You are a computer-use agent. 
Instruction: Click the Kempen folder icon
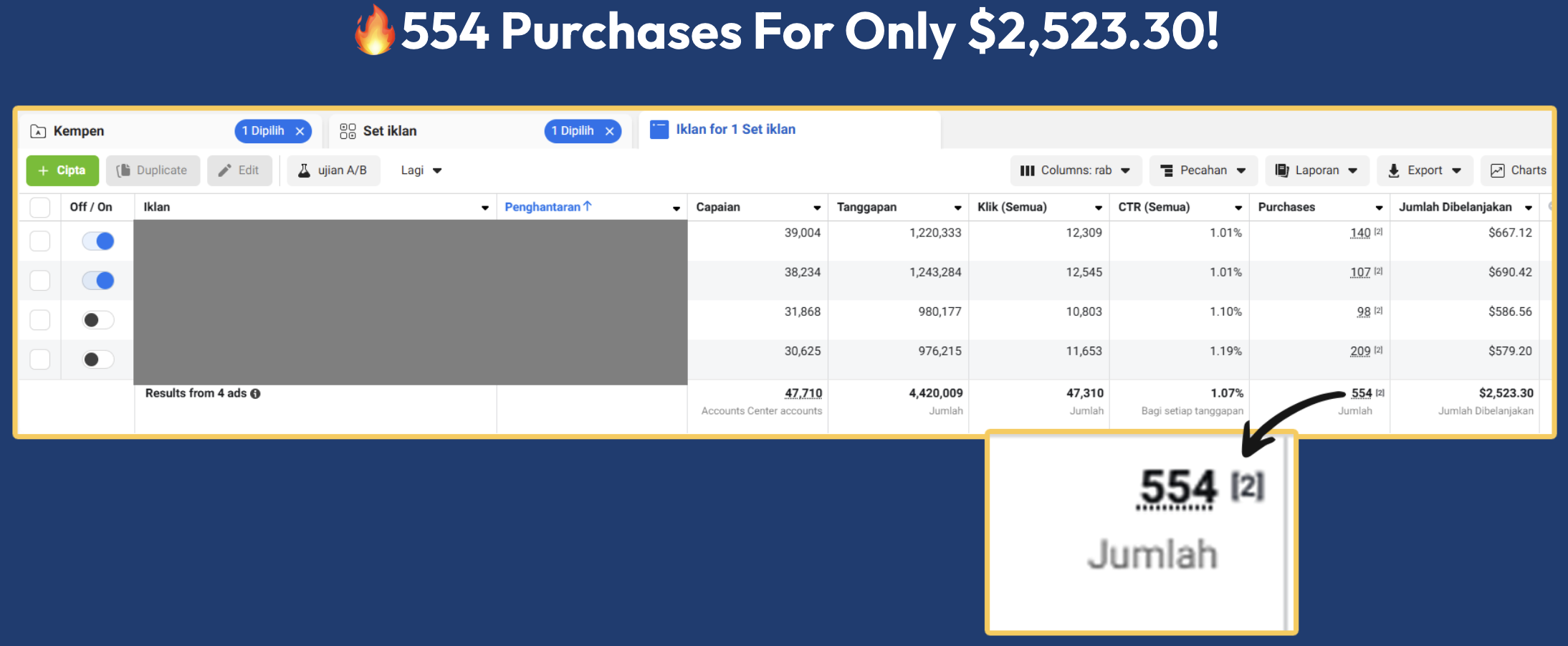pyautogui.click(x=38, y=131)
